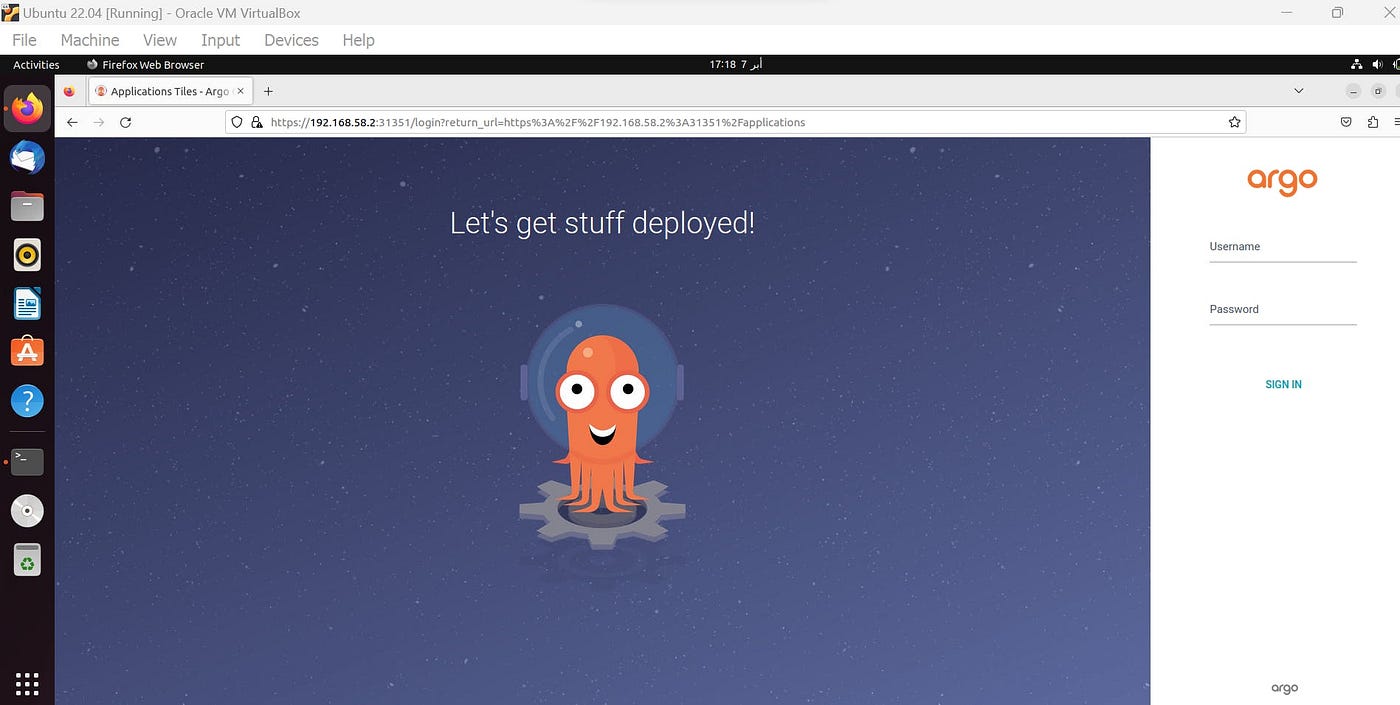The image size is (1400, 705).
Task: Select the Applications Tiles - Argo tab
Action: (168, 91)
